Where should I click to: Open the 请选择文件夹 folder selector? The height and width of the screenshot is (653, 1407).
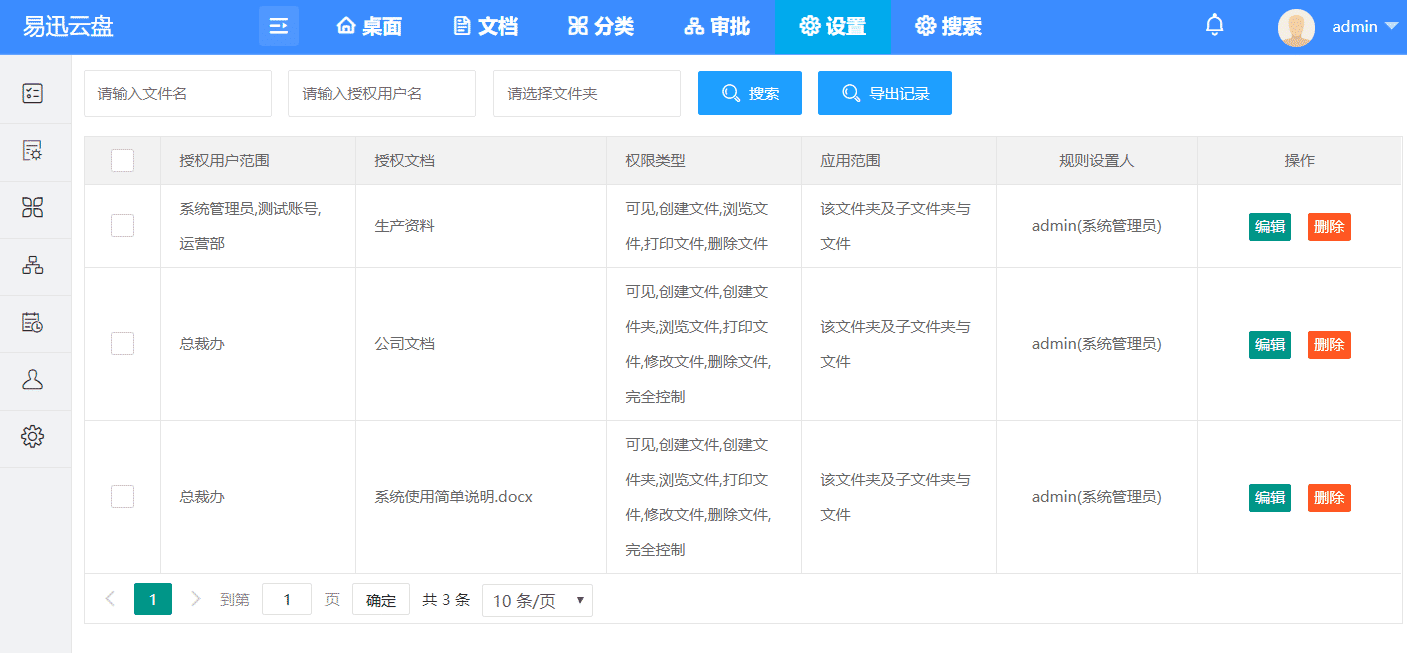[x=587, y=93]
